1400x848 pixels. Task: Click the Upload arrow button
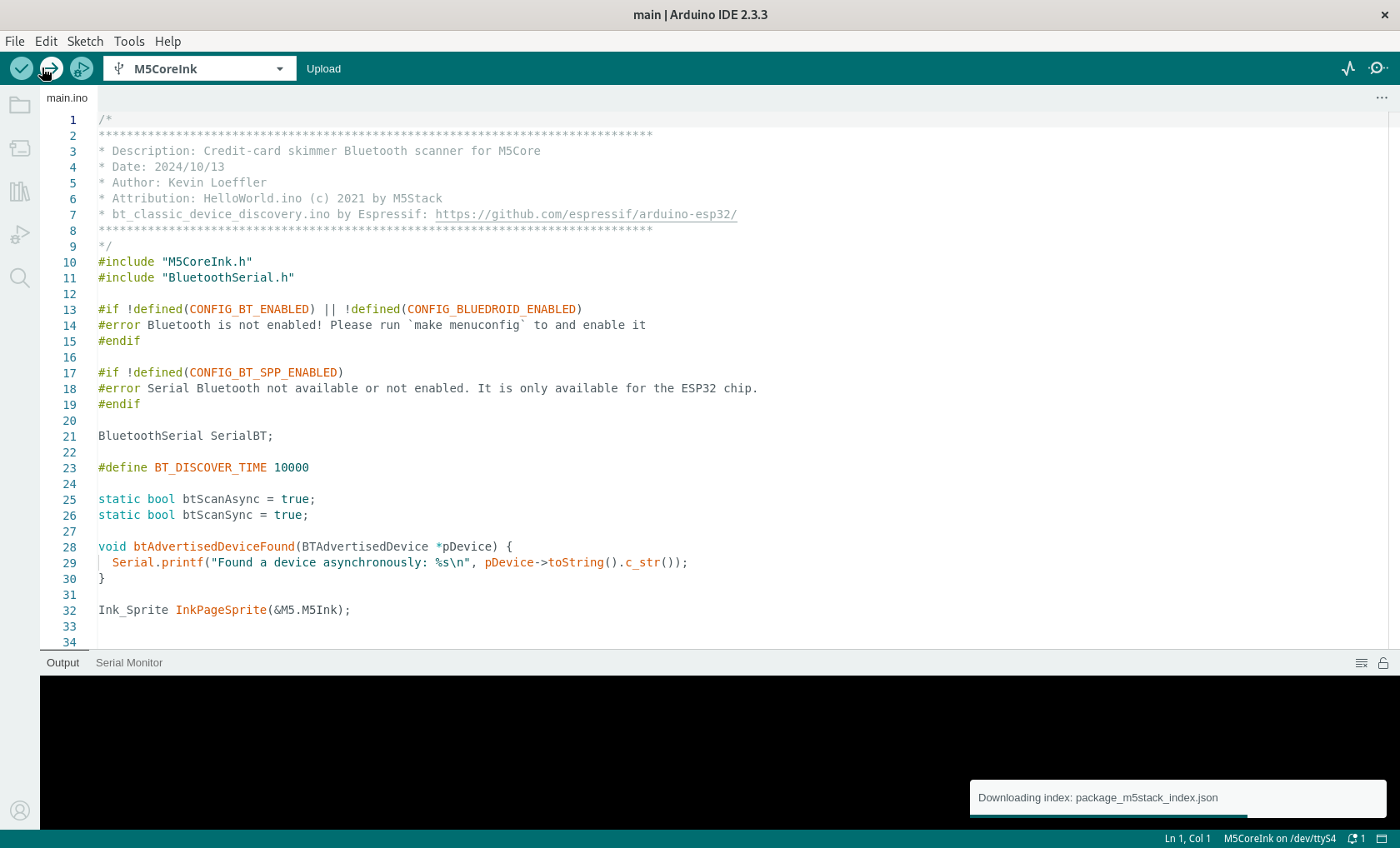click(52, 68)
